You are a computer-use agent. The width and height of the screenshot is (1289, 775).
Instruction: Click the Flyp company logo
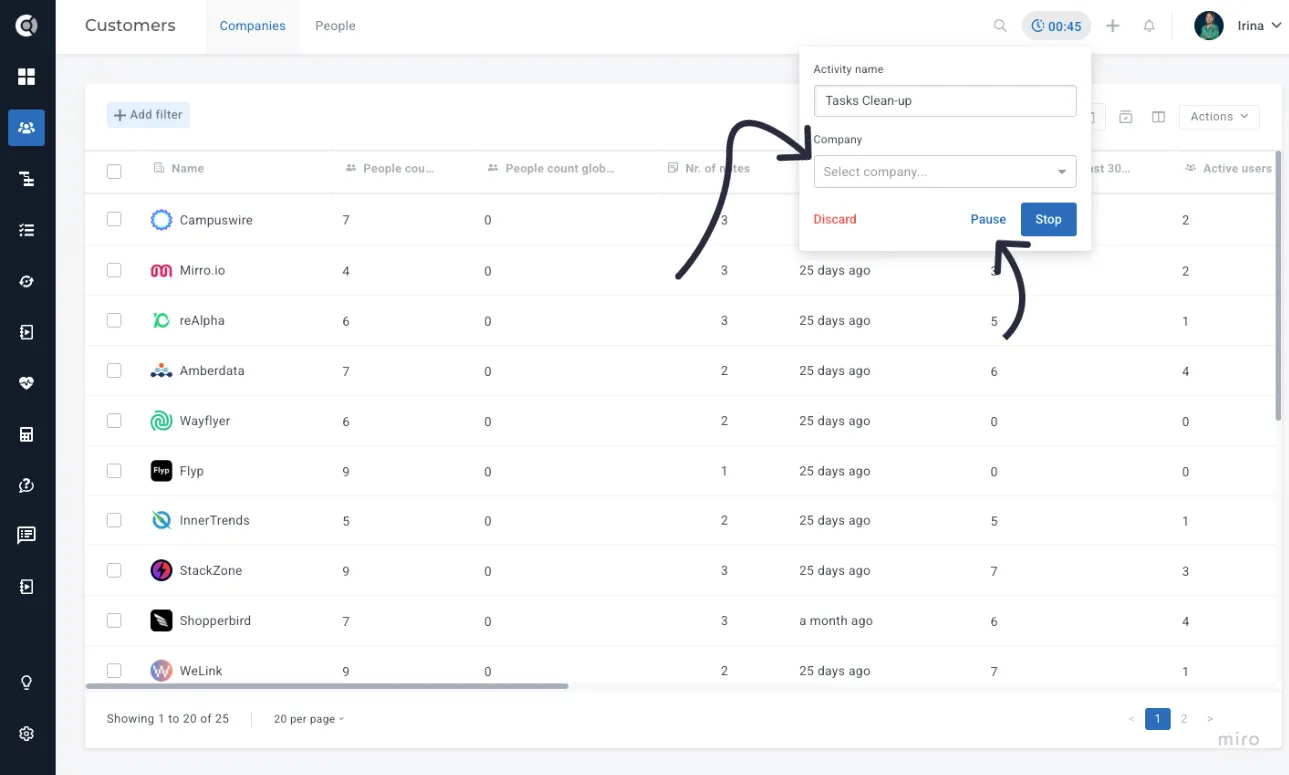click(x=161, y=471)
